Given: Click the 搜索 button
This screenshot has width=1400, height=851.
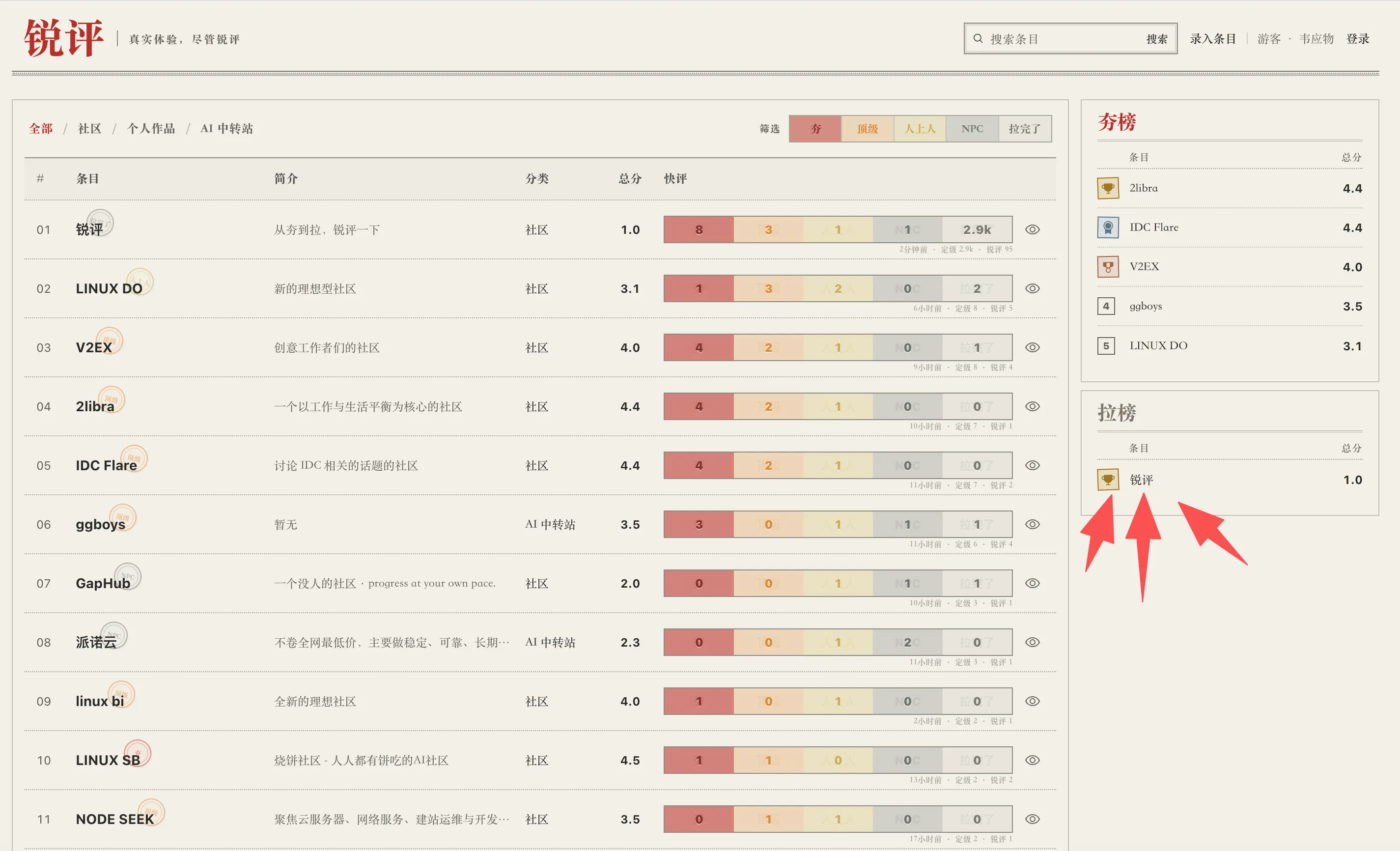Looking at the screenshot, I should click(1157, 39).
